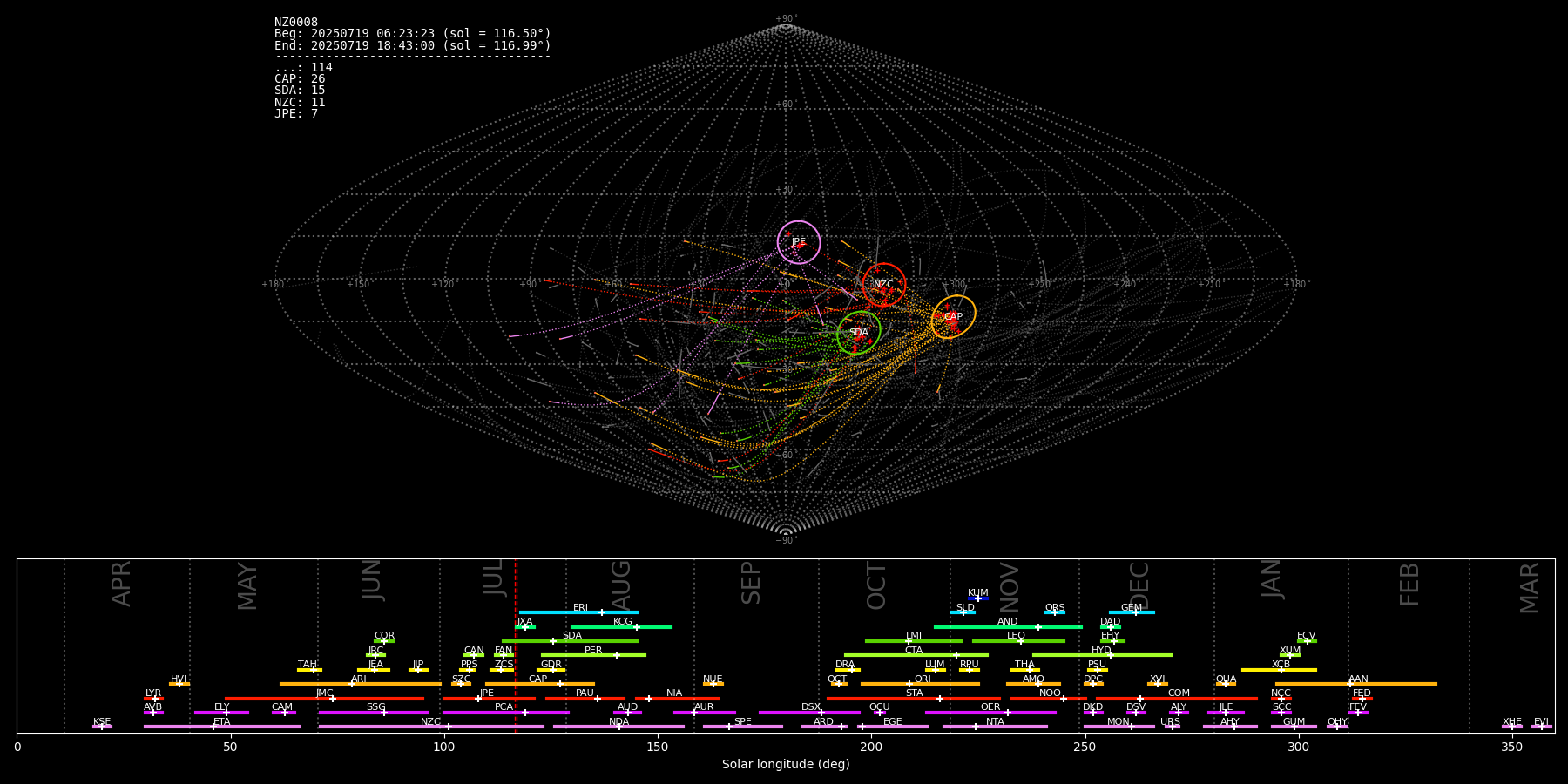Click the red COM shower bar
Image resolution: width=1568 pixels, height=784 pixels.
pyautogui.click(x=1177, y=698)
